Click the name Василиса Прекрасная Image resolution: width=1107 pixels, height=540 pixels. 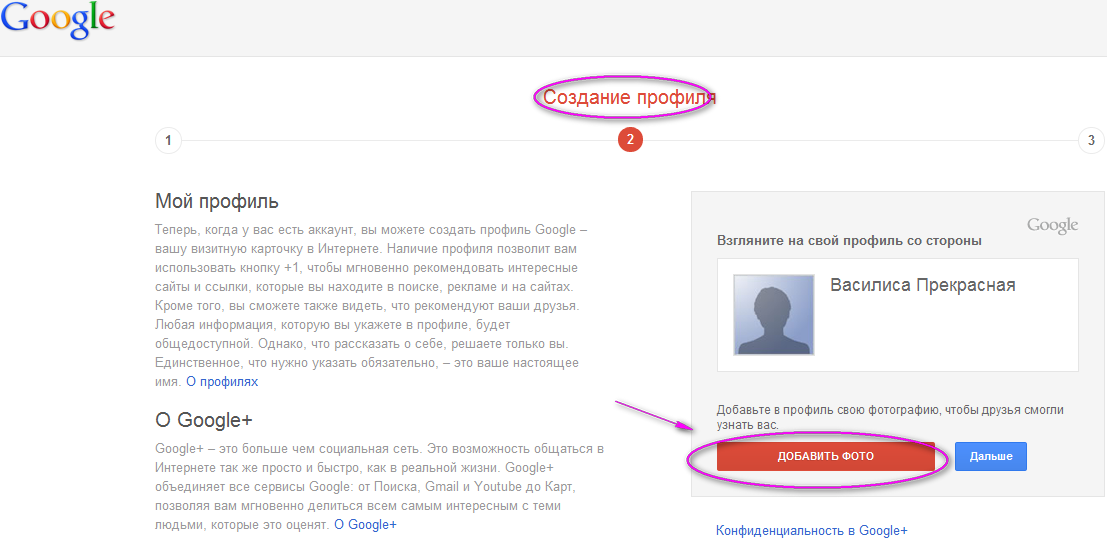point(923,285)
